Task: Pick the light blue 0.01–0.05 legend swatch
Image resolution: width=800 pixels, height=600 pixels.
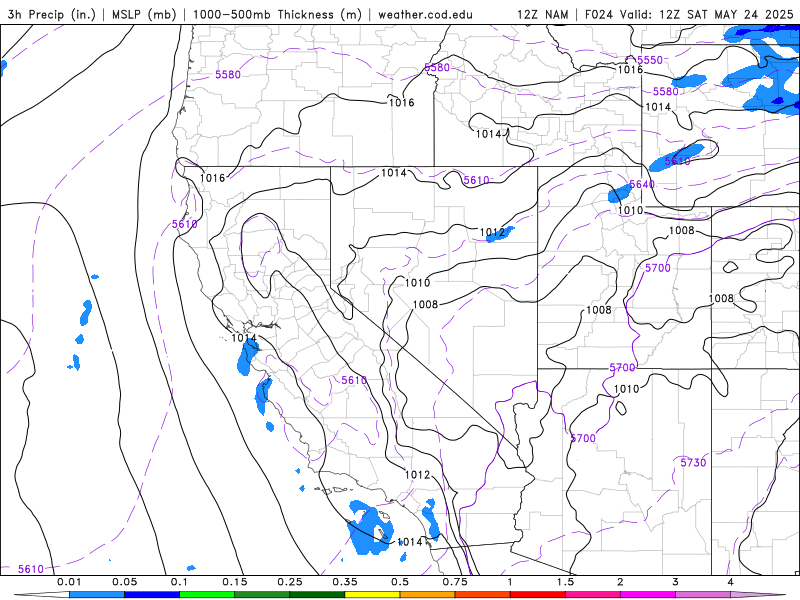Action: click(x=96, y=595)
